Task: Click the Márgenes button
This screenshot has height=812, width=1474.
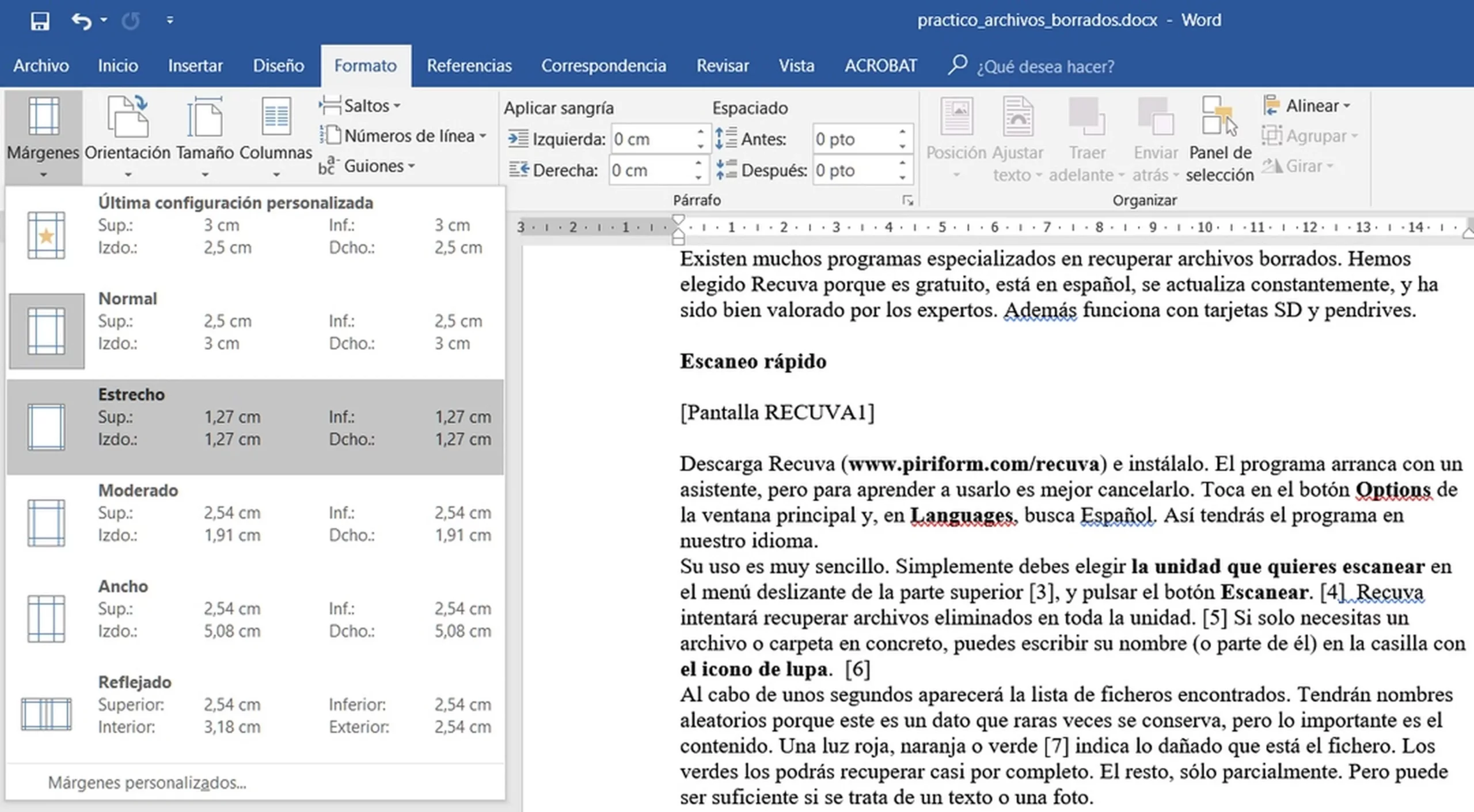Action: tap(43, 137)
